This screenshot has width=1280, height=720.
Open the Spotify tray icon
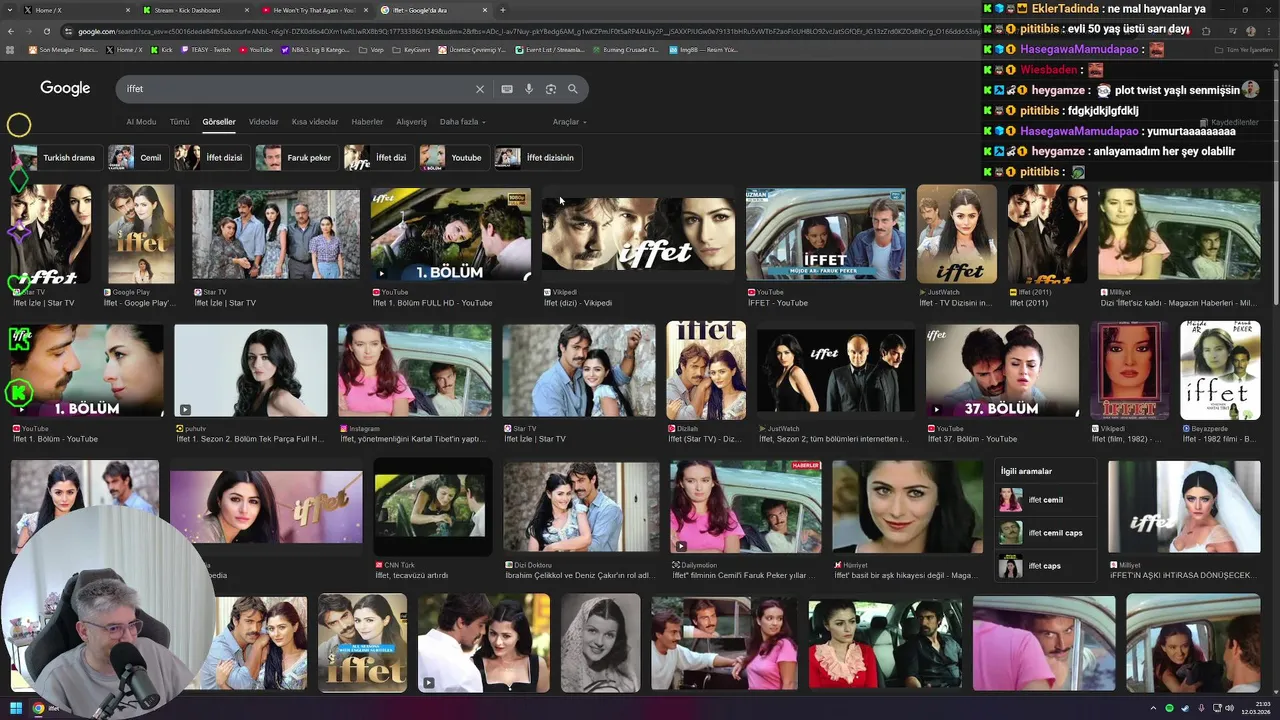click(x=1170, y=708)
